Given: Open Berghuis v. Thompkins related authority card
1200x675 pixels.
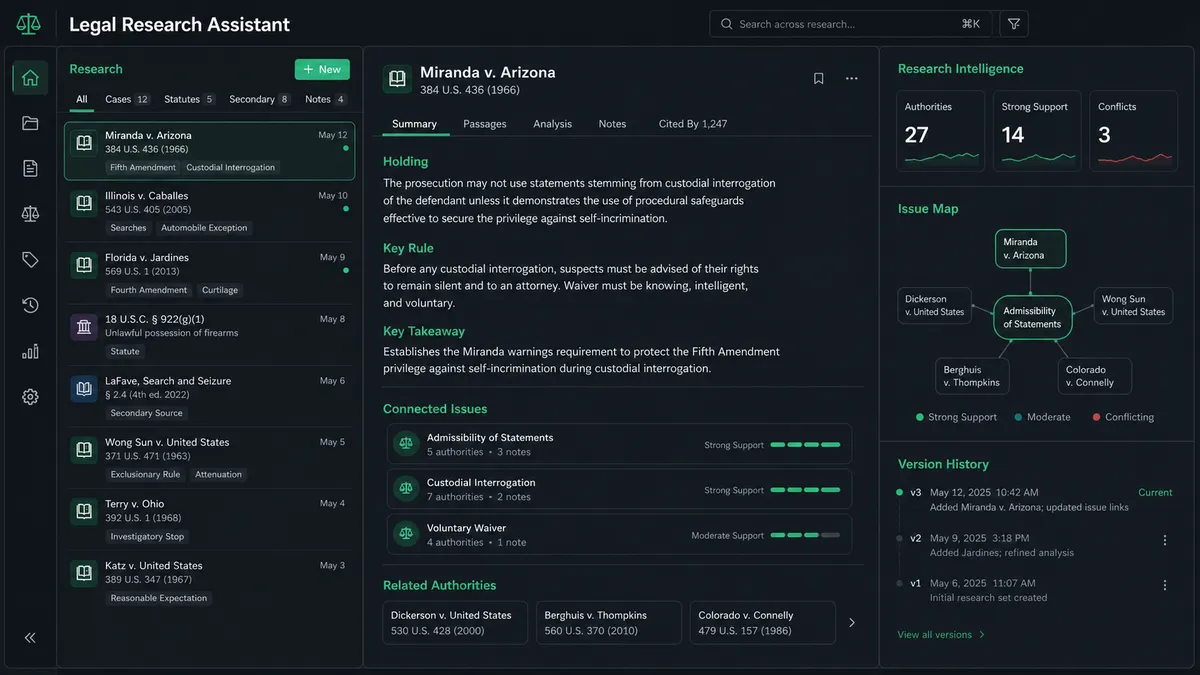Looking at the screenshot, I should click(609, 622).
